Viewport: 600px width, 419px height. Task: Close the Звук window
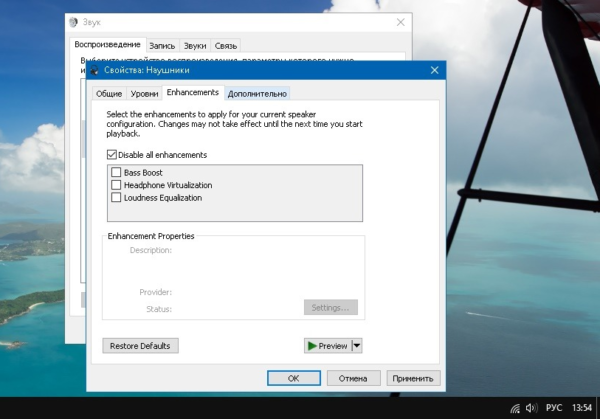coord(400,21)
